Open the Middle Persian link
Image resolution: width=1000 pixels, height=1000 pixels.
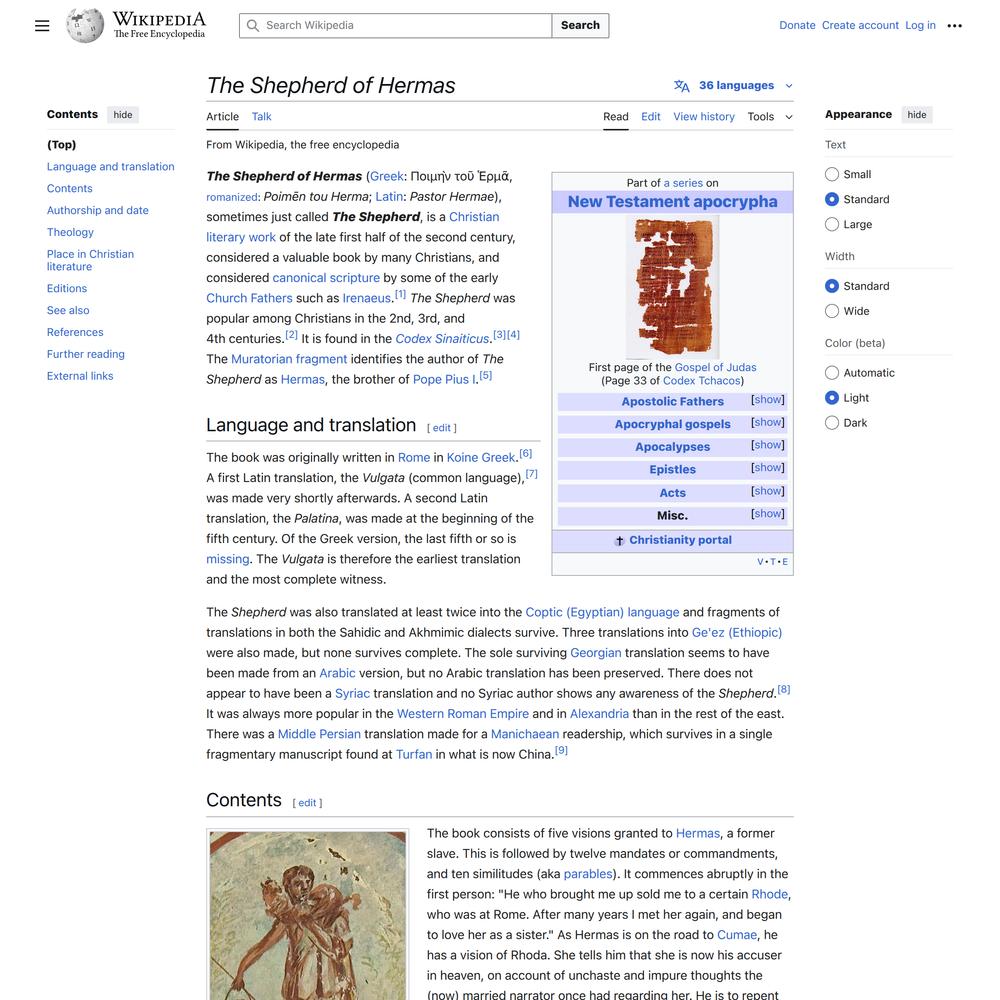point(319,734)
